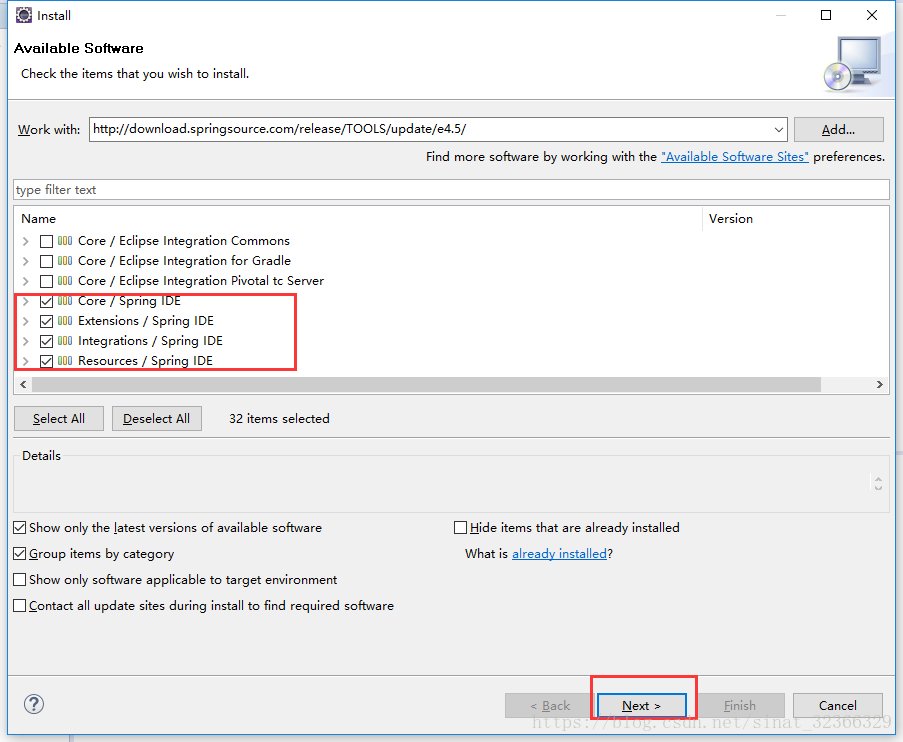
Task: Click the category icon of Extensions / Spring IDE
Action: point(65,321)
